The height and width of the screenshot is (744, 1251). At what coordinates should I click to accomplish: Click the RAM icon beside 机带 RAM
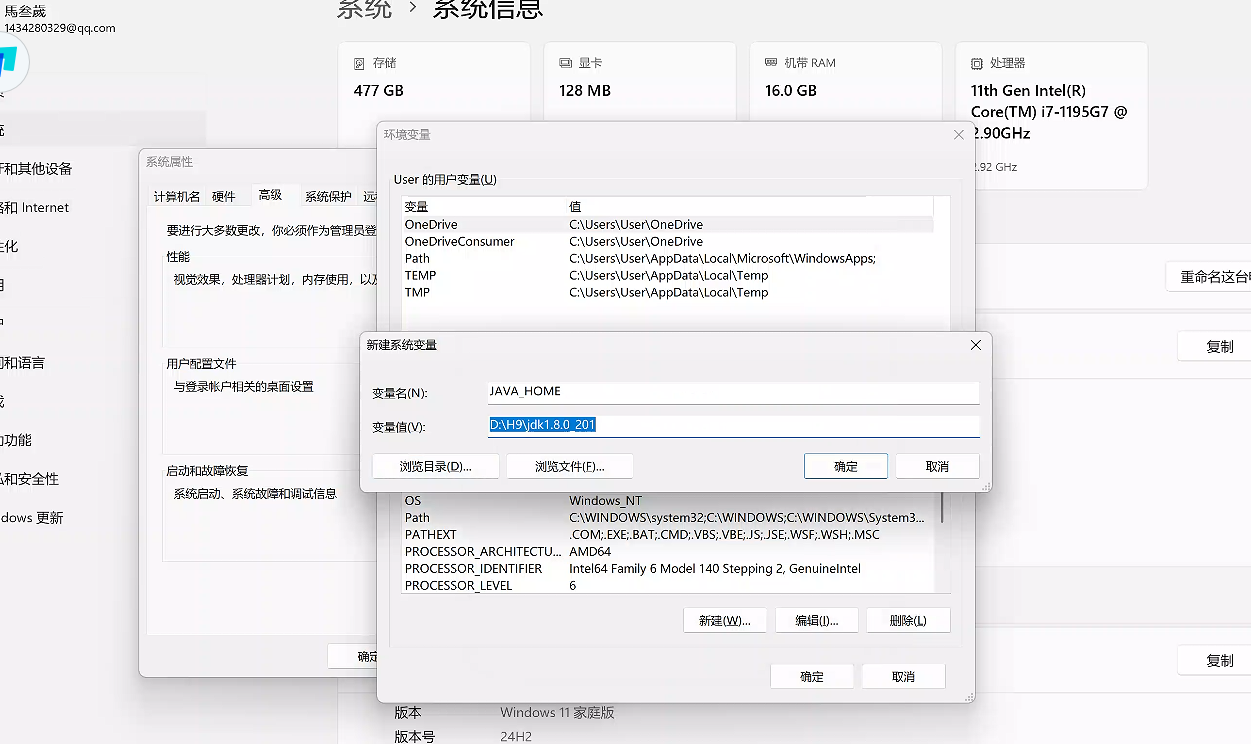(x=771, y=63)
